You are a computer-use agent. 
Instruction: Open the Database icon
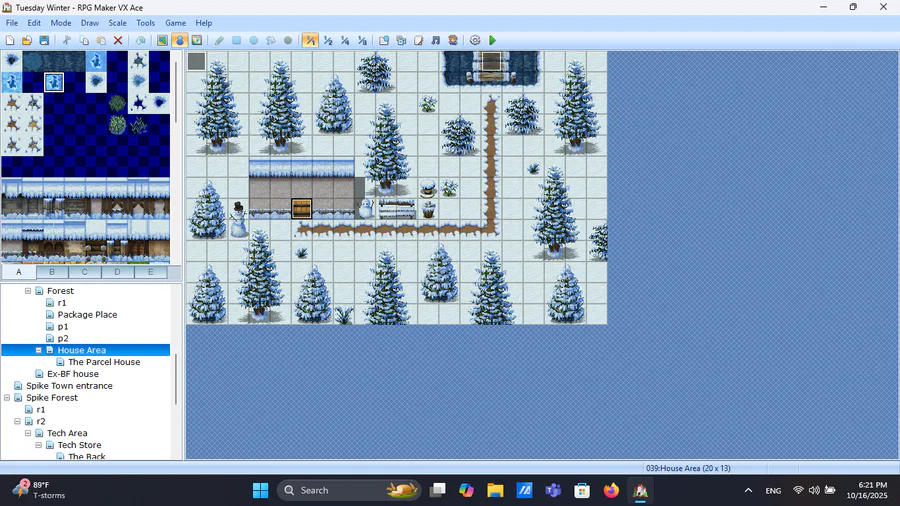point(384,40)
